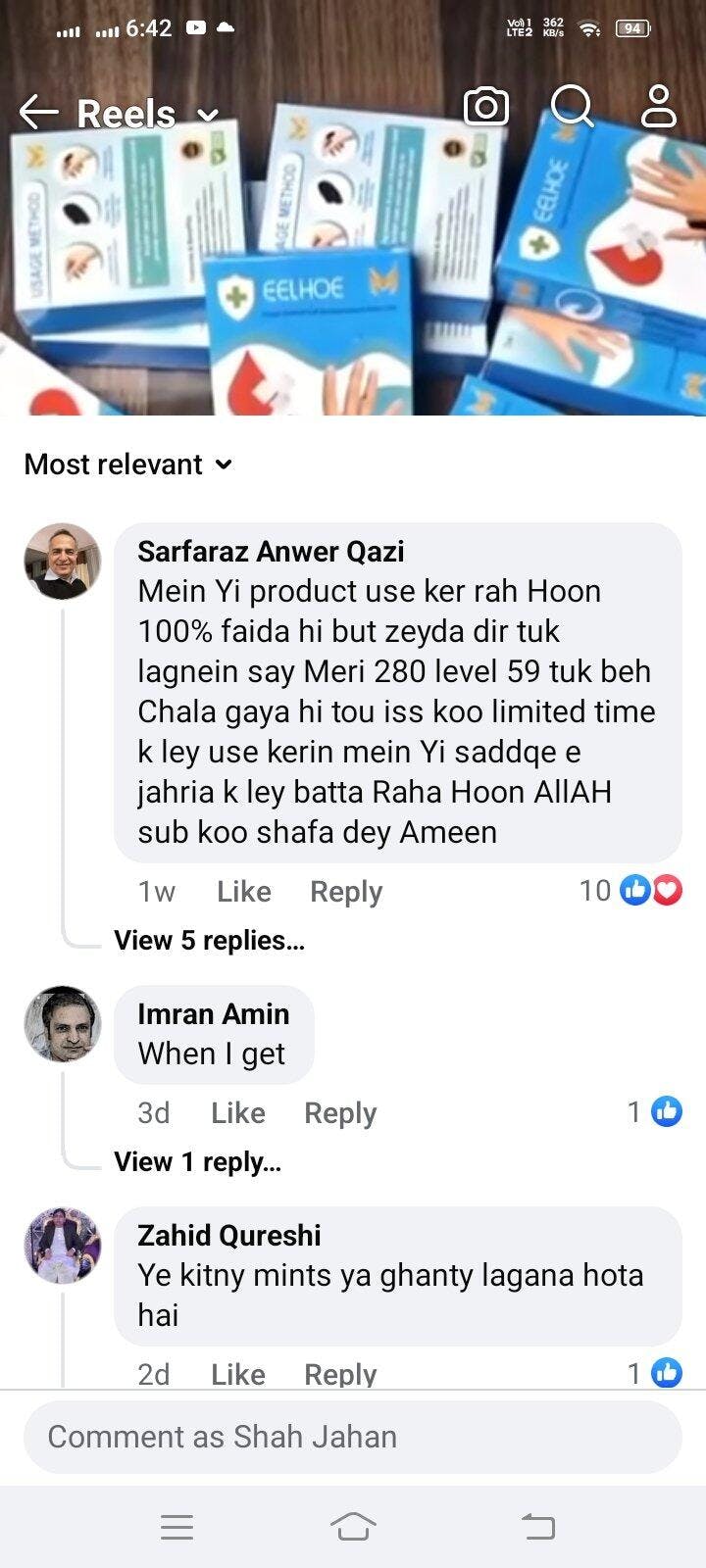Reply to Imran Amin's comment
Viewport: 706px width, 1568px height.
(339, 1113)
